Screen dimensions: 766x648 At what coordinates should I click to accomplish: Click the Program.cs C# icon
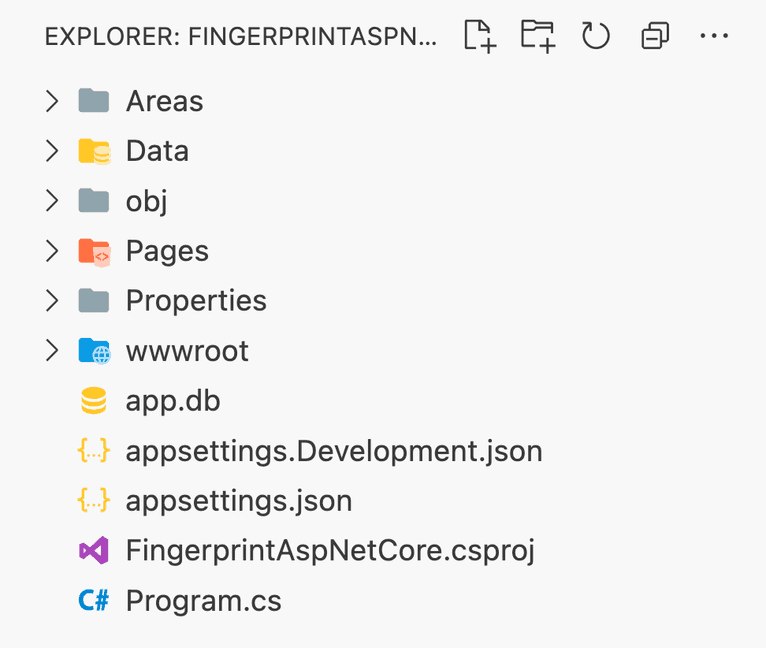tap(93, 601)
